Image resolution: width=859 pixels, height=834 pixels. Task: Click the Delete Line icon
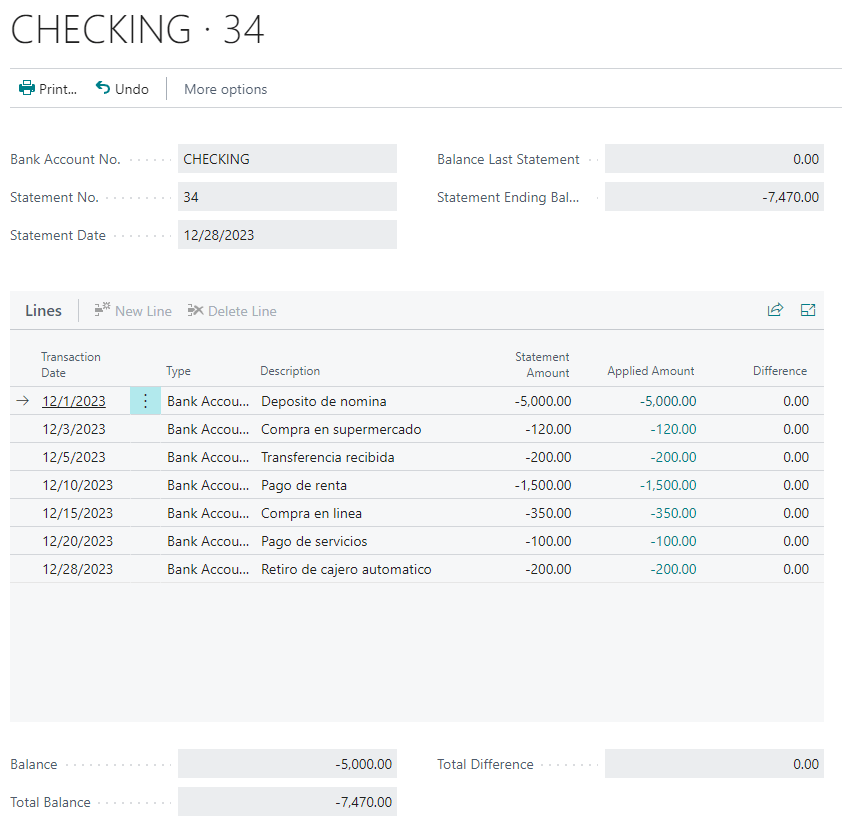coord(195,311)
